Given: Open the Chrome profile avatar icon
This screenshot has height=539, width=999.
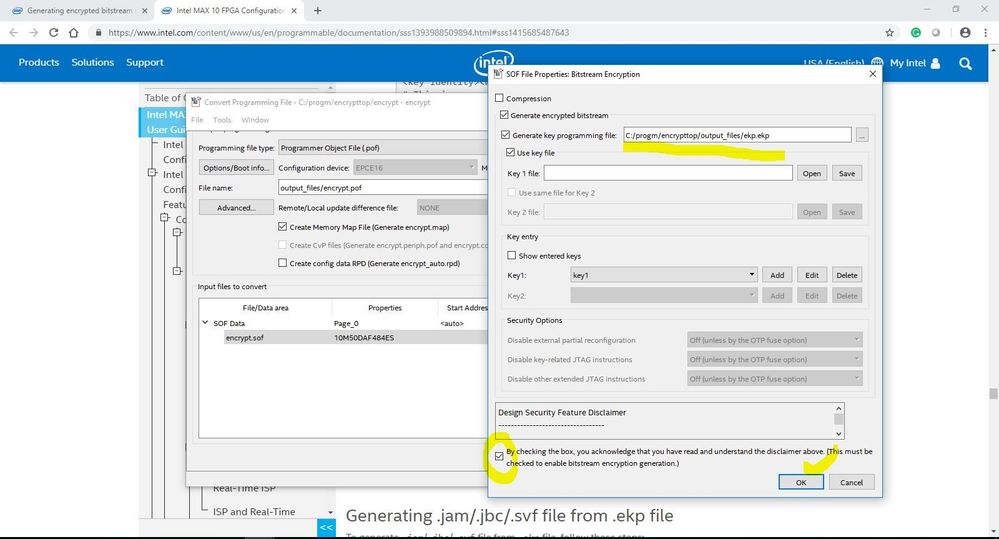Looking at the screenshot, I should [965, 32].
